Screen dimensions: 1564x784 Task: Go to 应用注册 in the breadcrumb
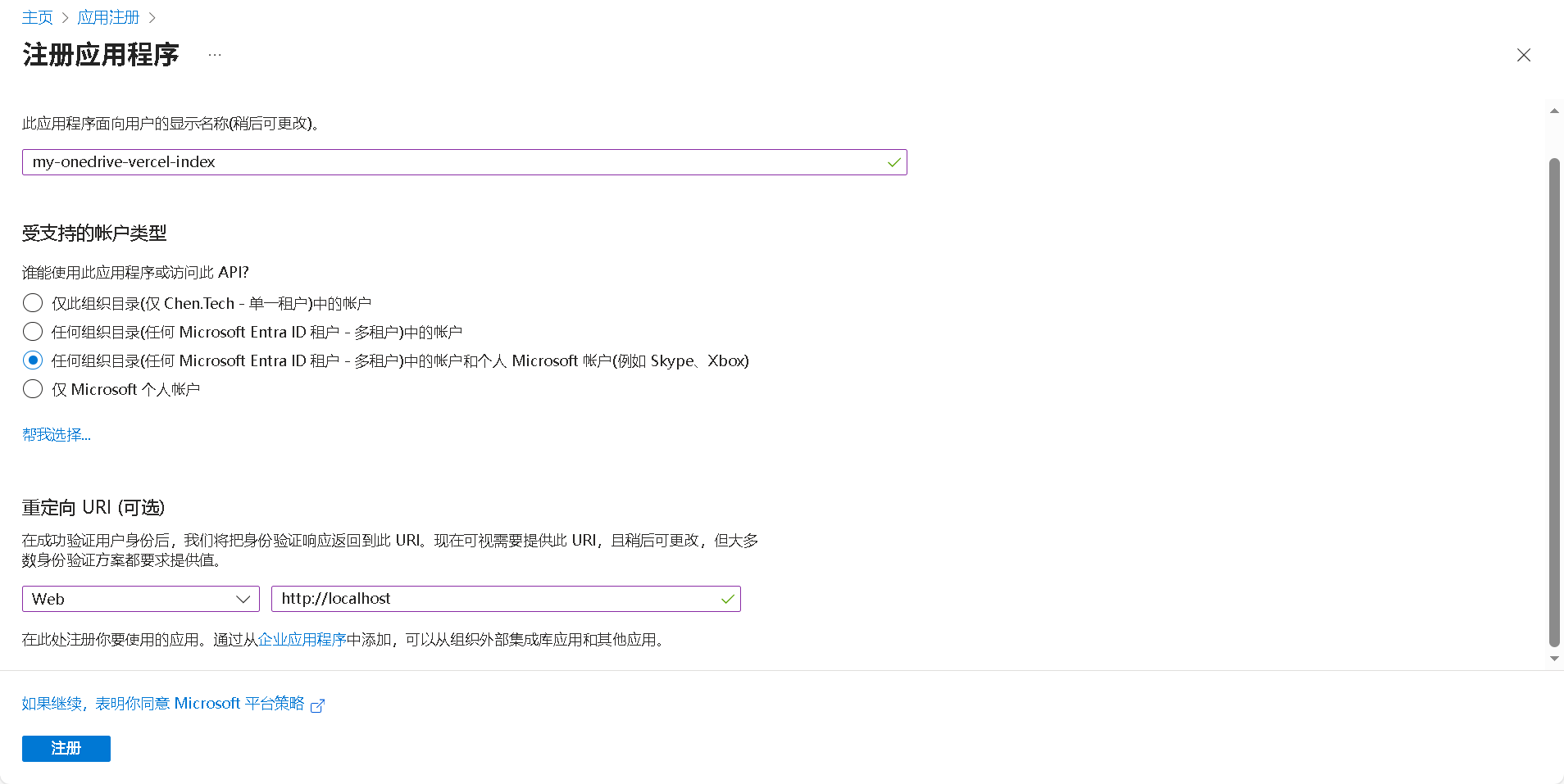[x=108, y=17]
